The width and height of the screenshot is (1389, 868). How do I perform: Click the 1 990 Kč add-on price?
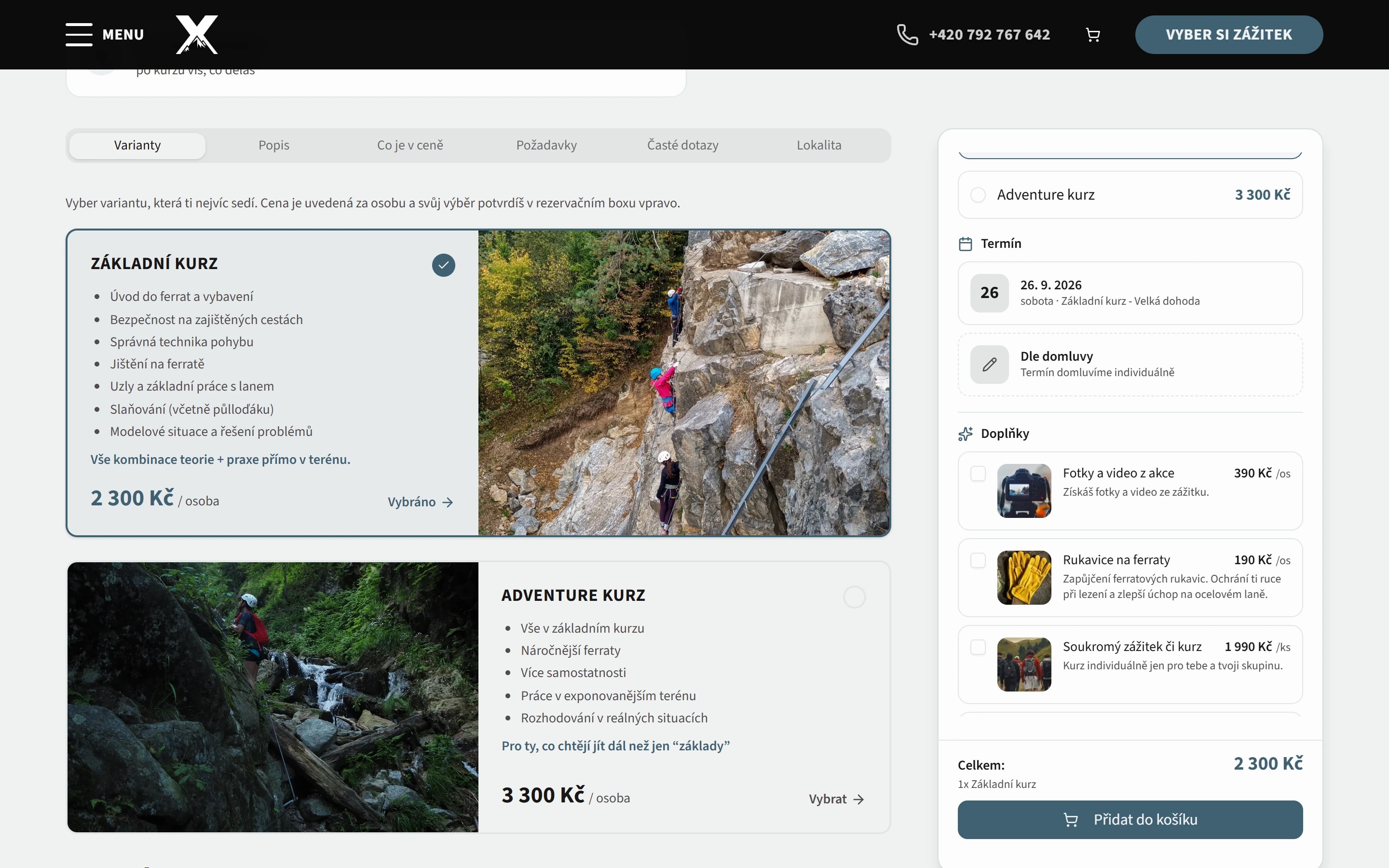(1248, 647)
